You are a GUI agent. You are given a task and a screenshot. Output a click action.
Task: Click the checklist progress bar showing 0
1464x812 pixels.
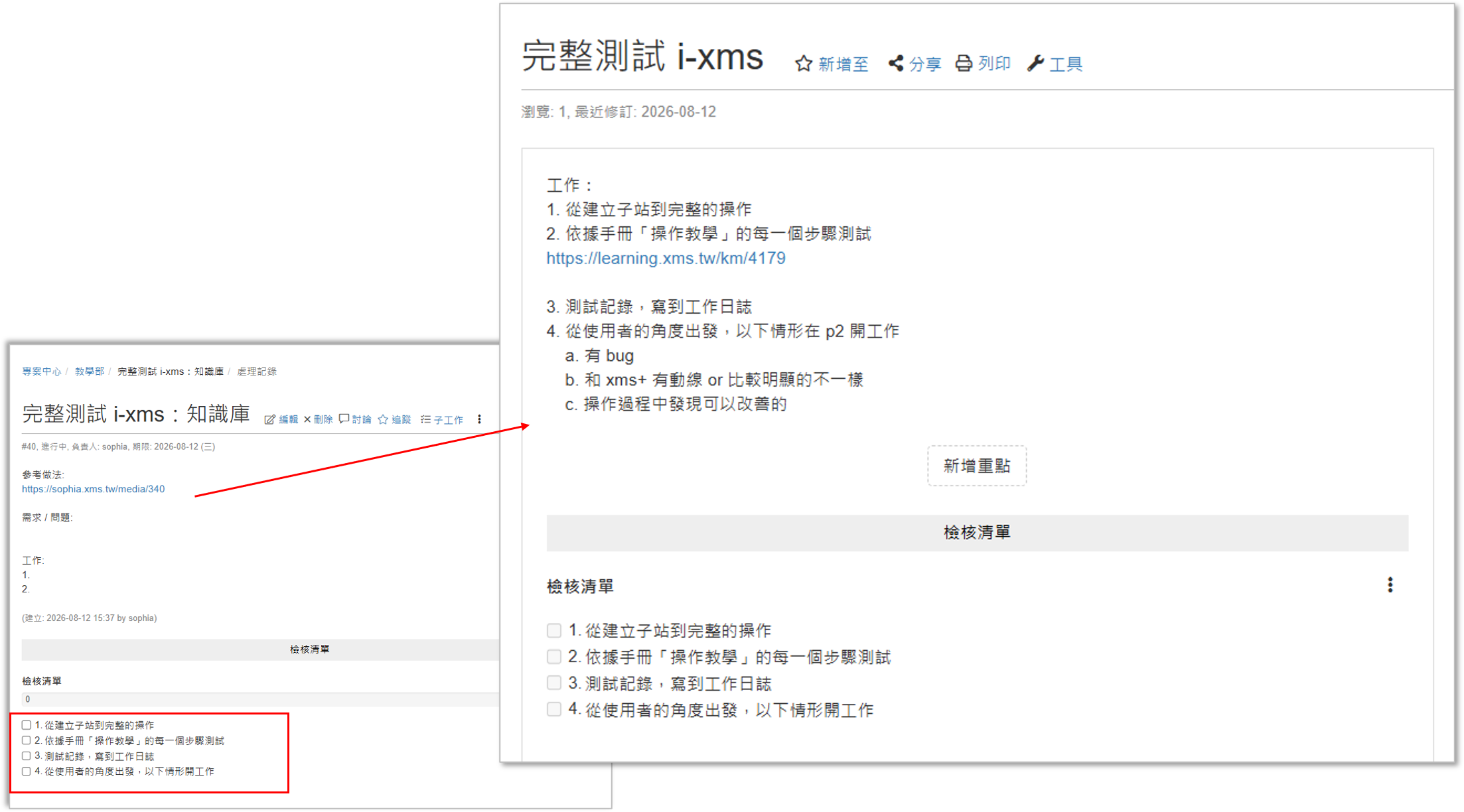pyautogui.click(x=260, y=699)
